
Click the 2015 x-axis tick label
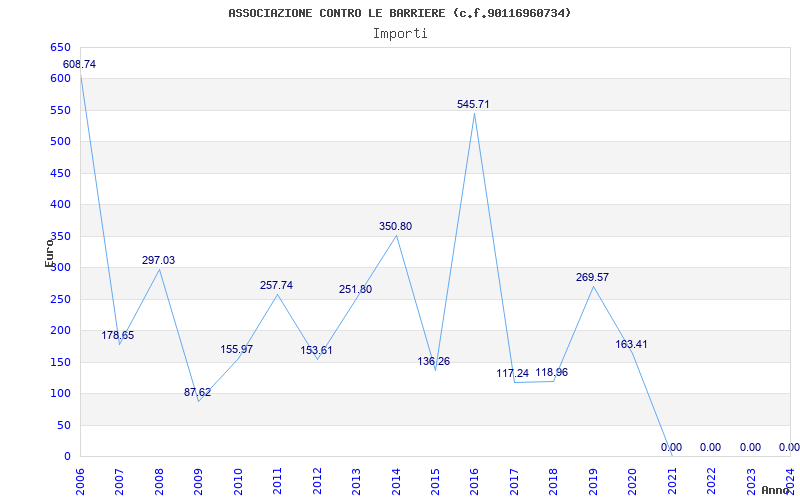[435, 482]
